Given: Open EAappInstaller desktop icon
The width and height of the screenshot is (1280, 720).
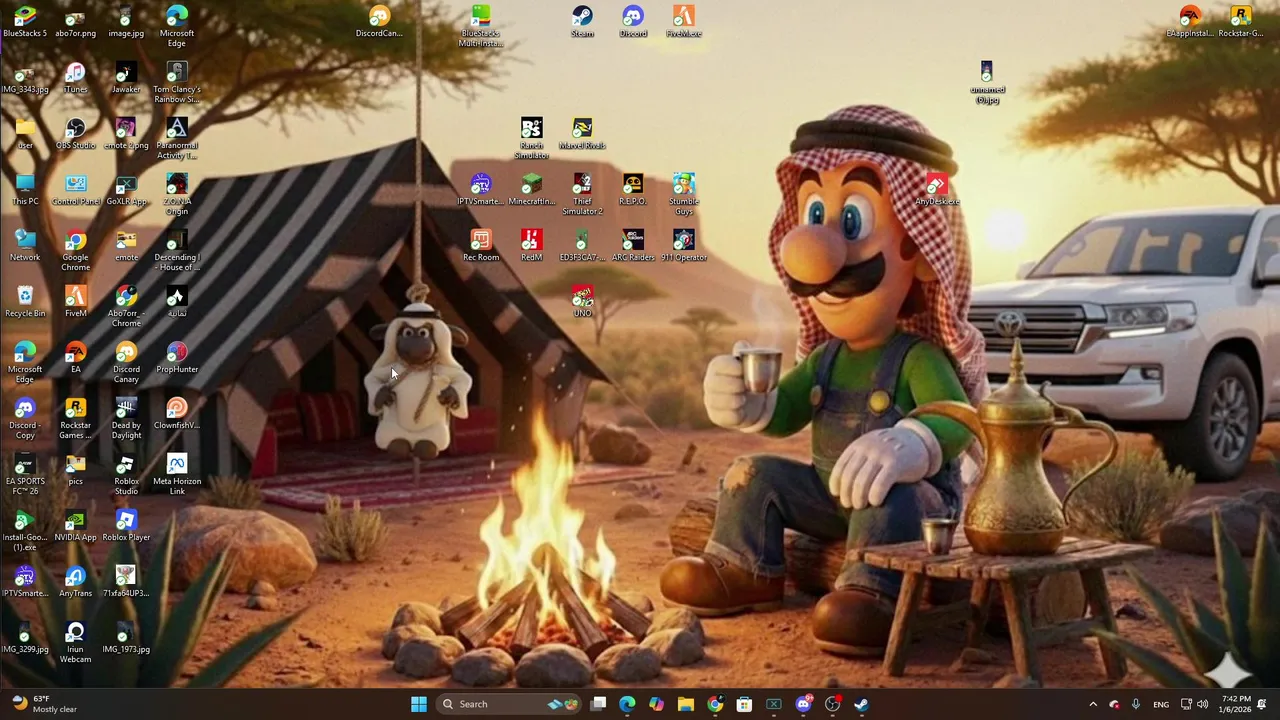Looking at the screenshot, I should coord(1190,22).
